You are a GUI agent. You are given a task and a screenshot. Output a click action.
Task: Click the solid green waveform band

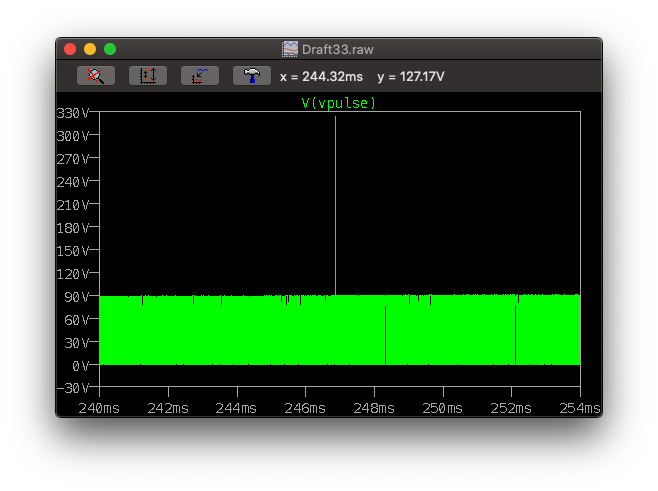click(x=340, y=330)
